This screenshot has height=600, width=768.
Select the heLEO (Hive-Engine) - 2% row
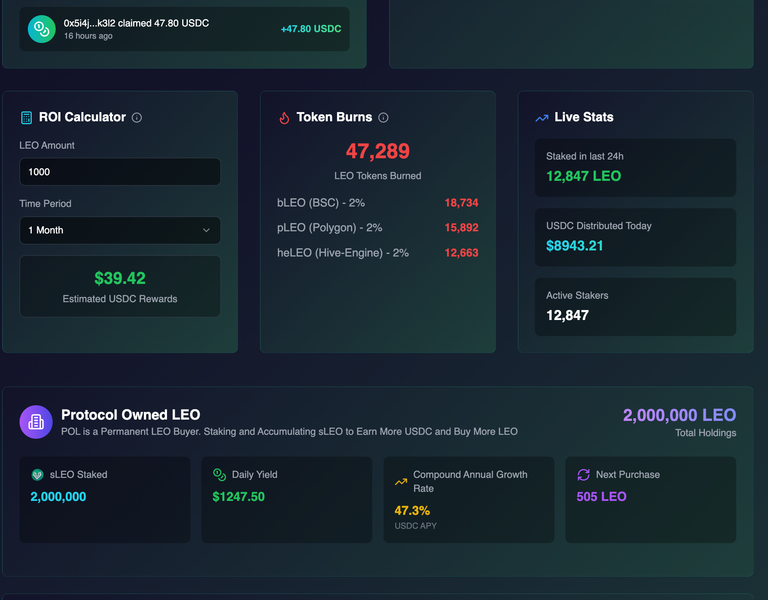click(378, 253)
